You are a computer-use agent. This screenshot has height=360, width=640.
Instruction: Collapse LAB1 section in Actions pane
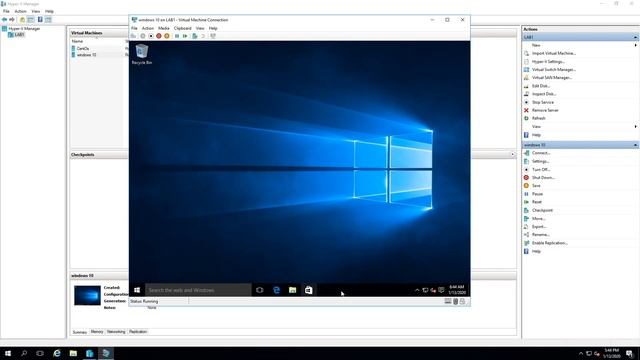click(635, 37)
